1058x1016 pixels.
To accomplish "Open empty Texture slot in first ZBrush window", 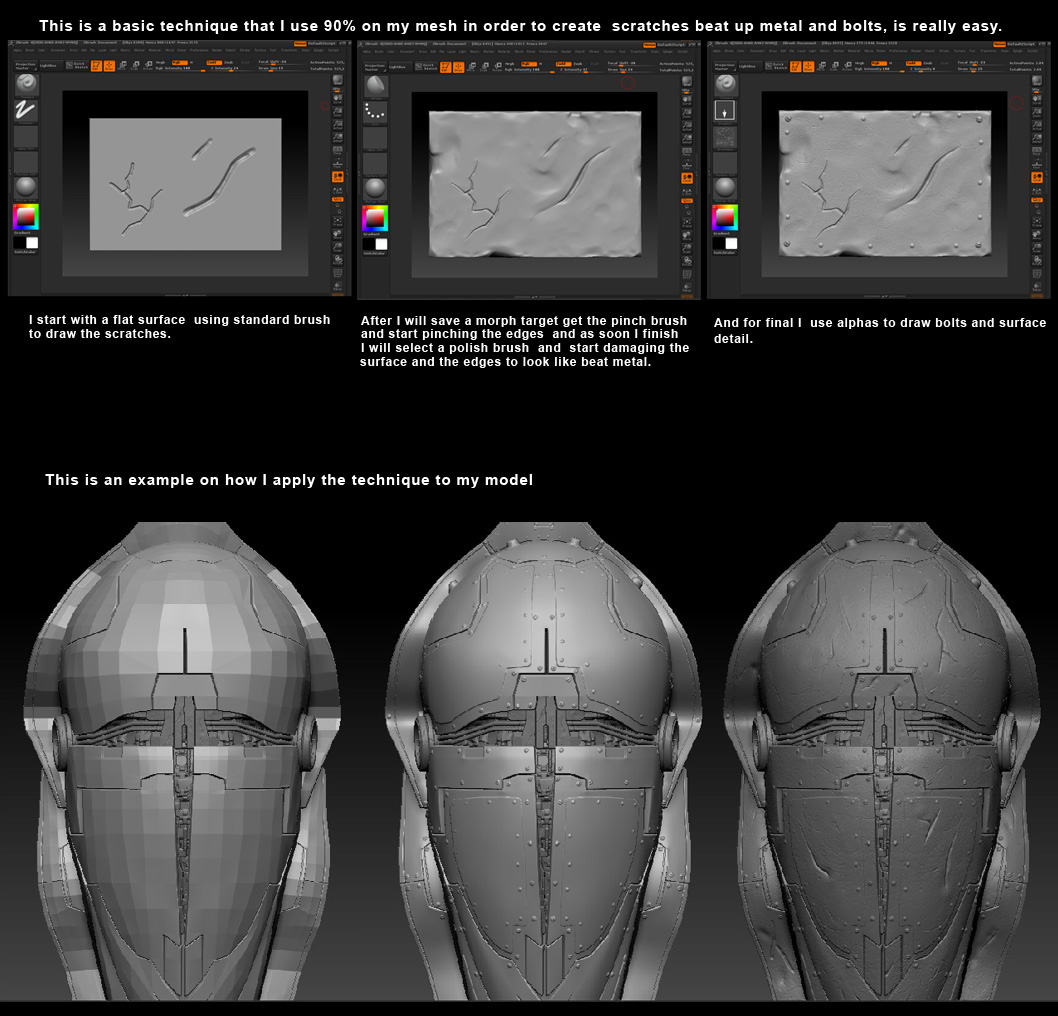I will tap(26, 163).
